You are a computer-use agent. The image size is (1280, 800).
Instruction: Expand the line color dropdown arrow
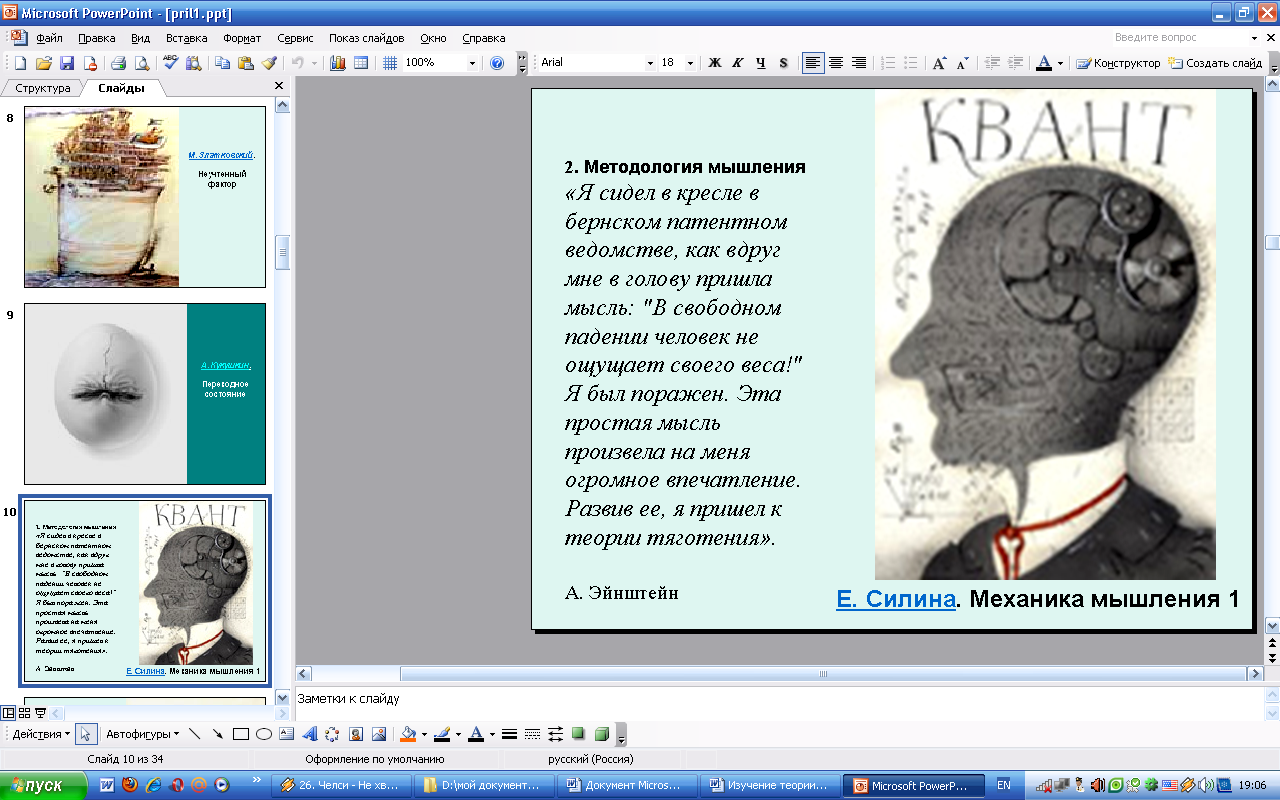(x=459, y=734)
